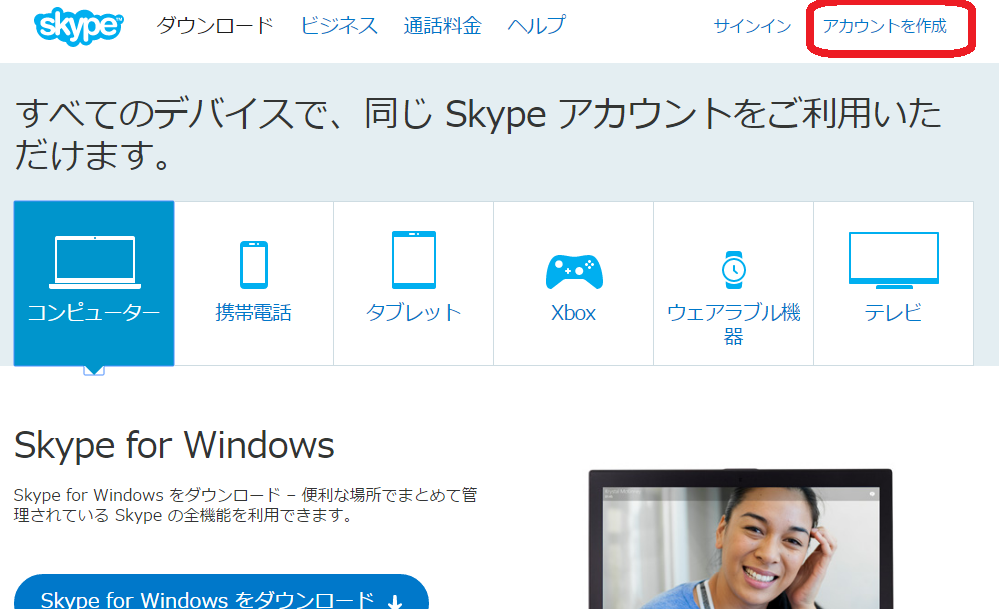
Task: Click Skype for Windows をダウンロード button
Action: (x=221, y=592)
